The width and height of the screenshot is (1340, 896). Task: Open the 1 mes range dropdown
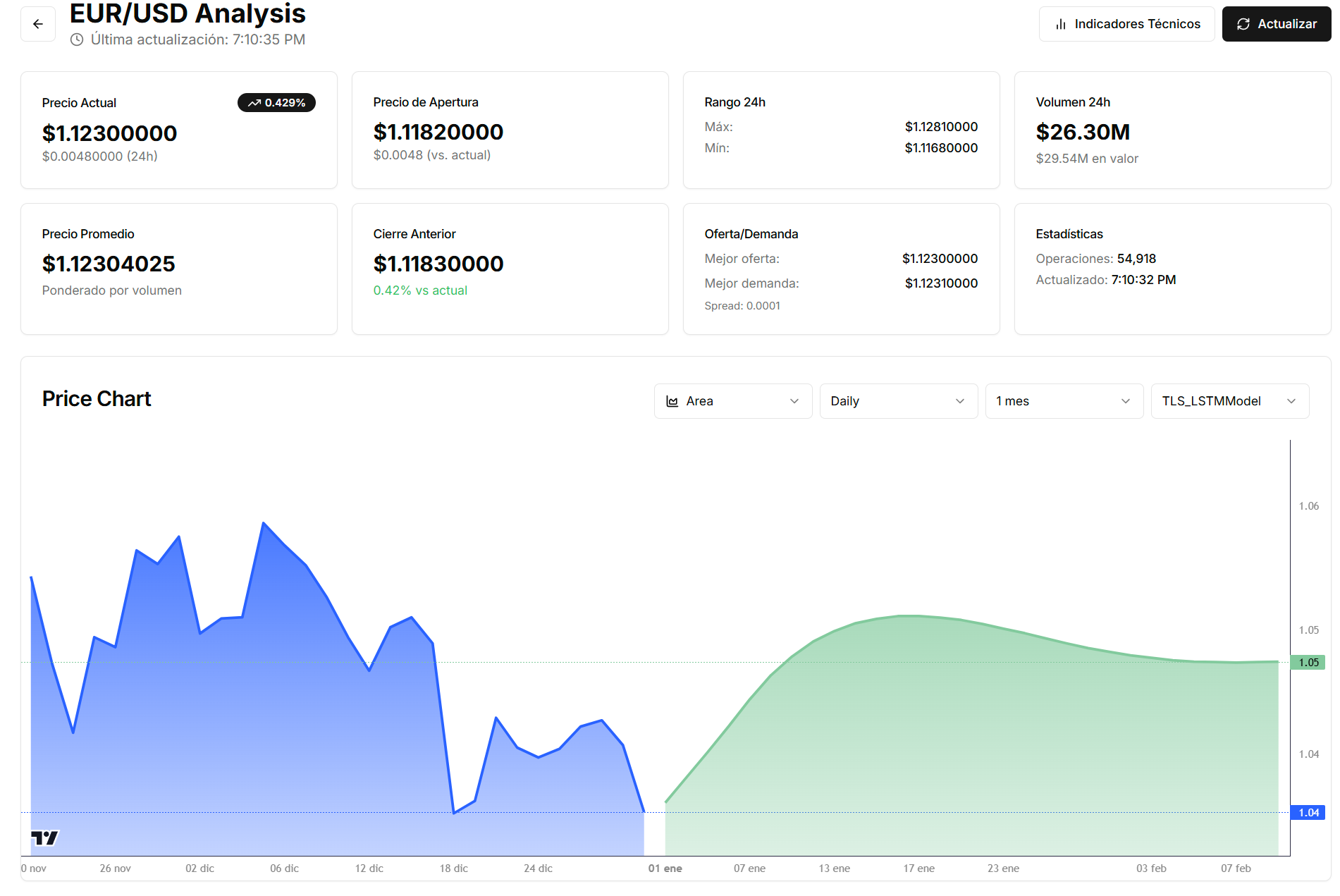point(1064,401)
